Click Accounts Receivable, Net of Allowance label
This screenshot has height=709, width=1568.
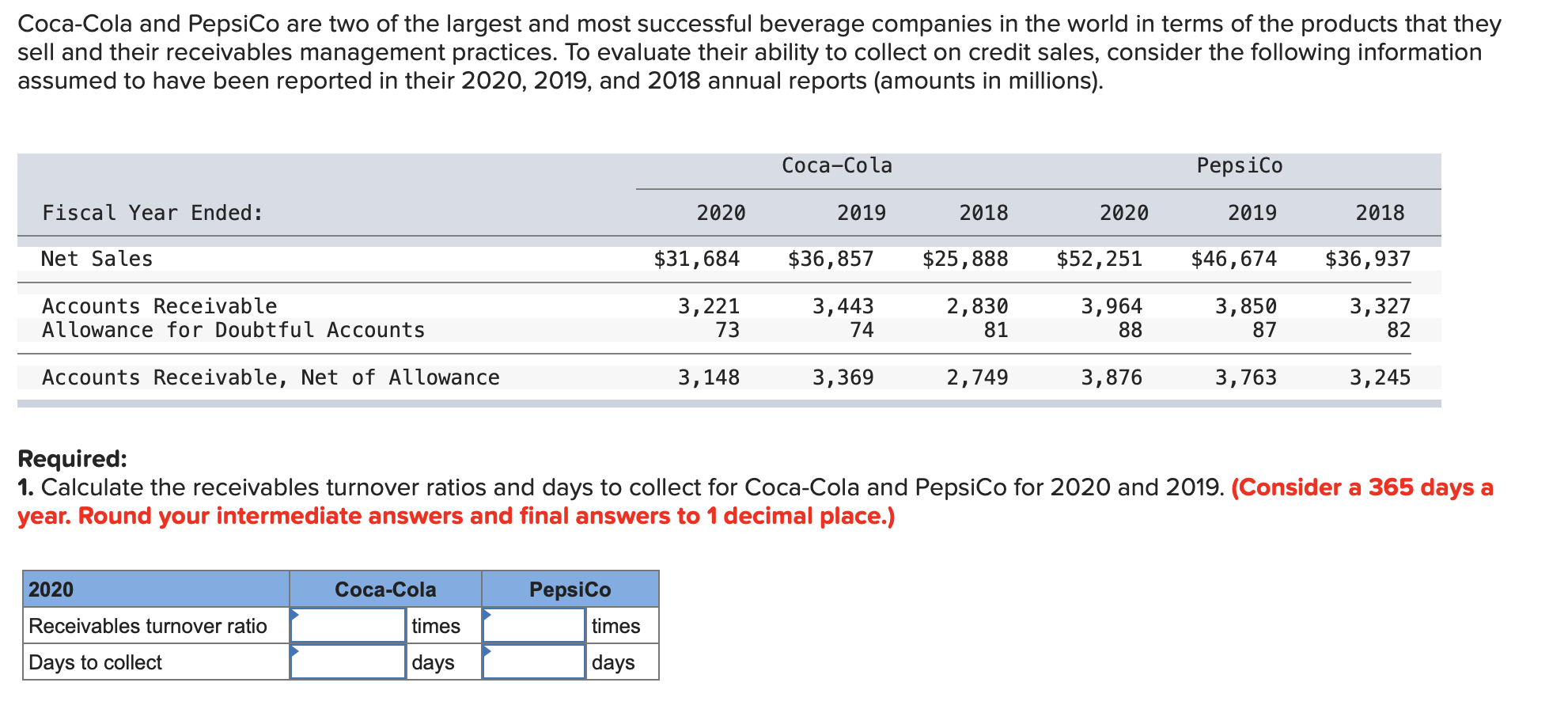click(271, 377)
